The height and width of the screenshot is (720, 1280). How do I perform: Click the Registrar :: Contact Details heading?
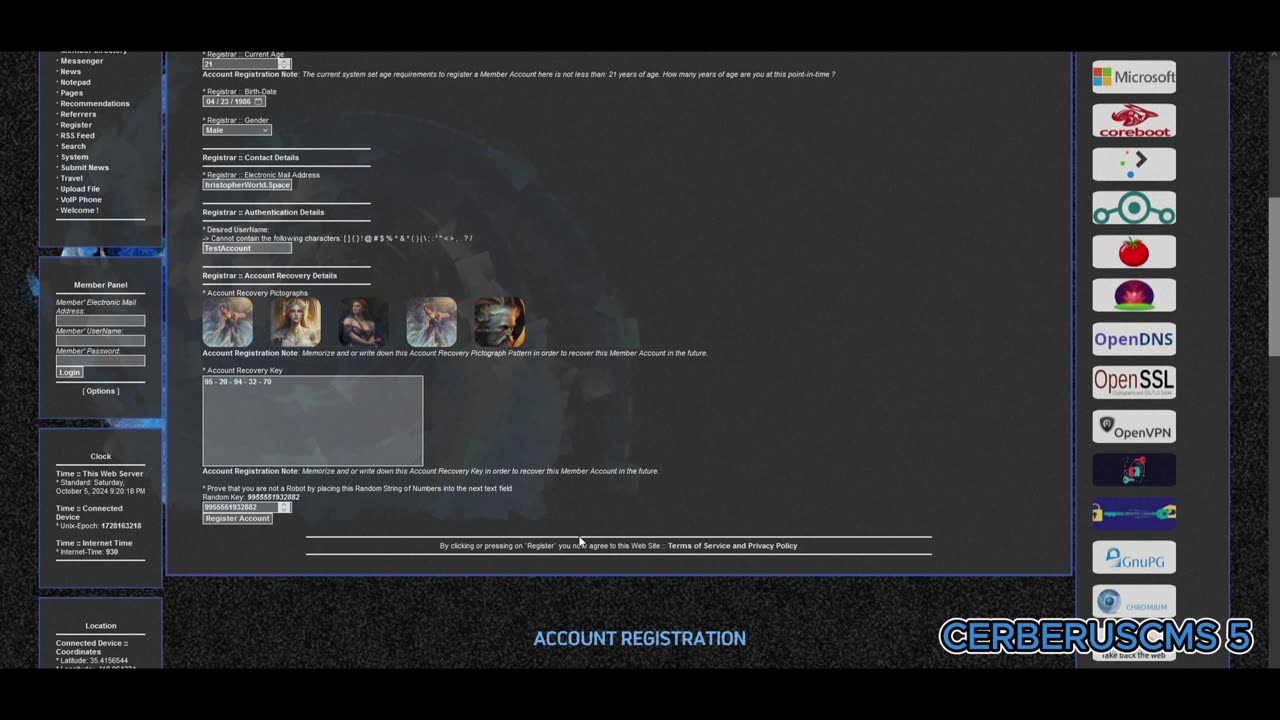click(251, 158)
